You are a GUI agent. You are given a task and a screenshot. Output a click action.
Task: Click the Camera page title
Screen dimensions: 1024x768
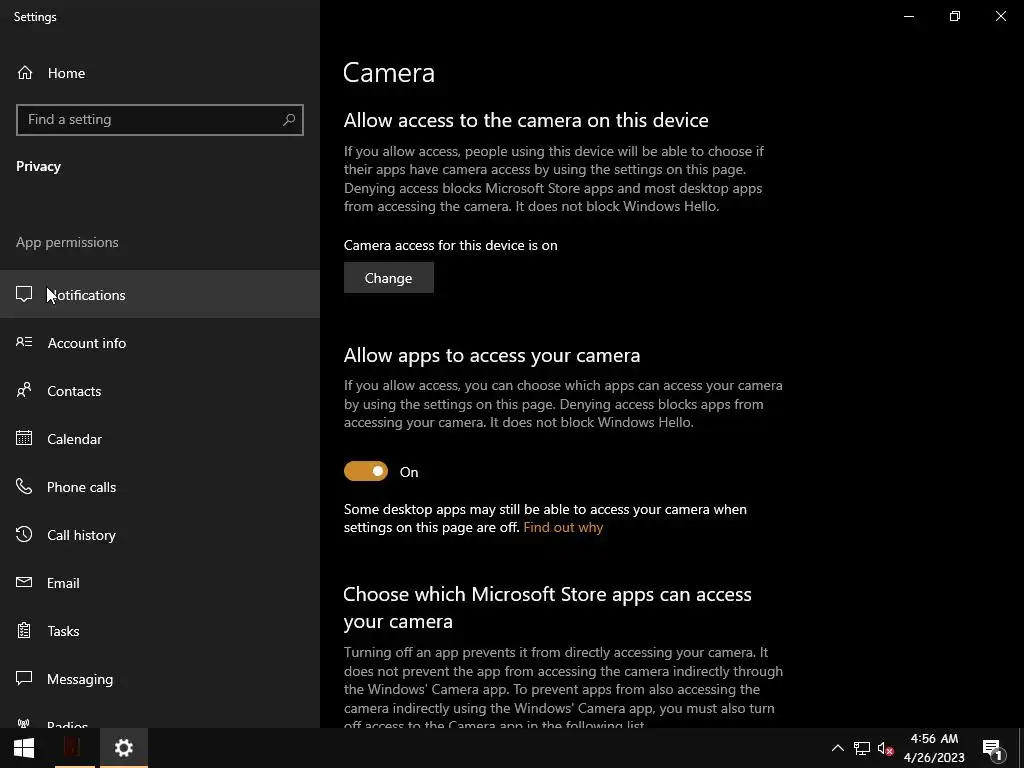389,72
